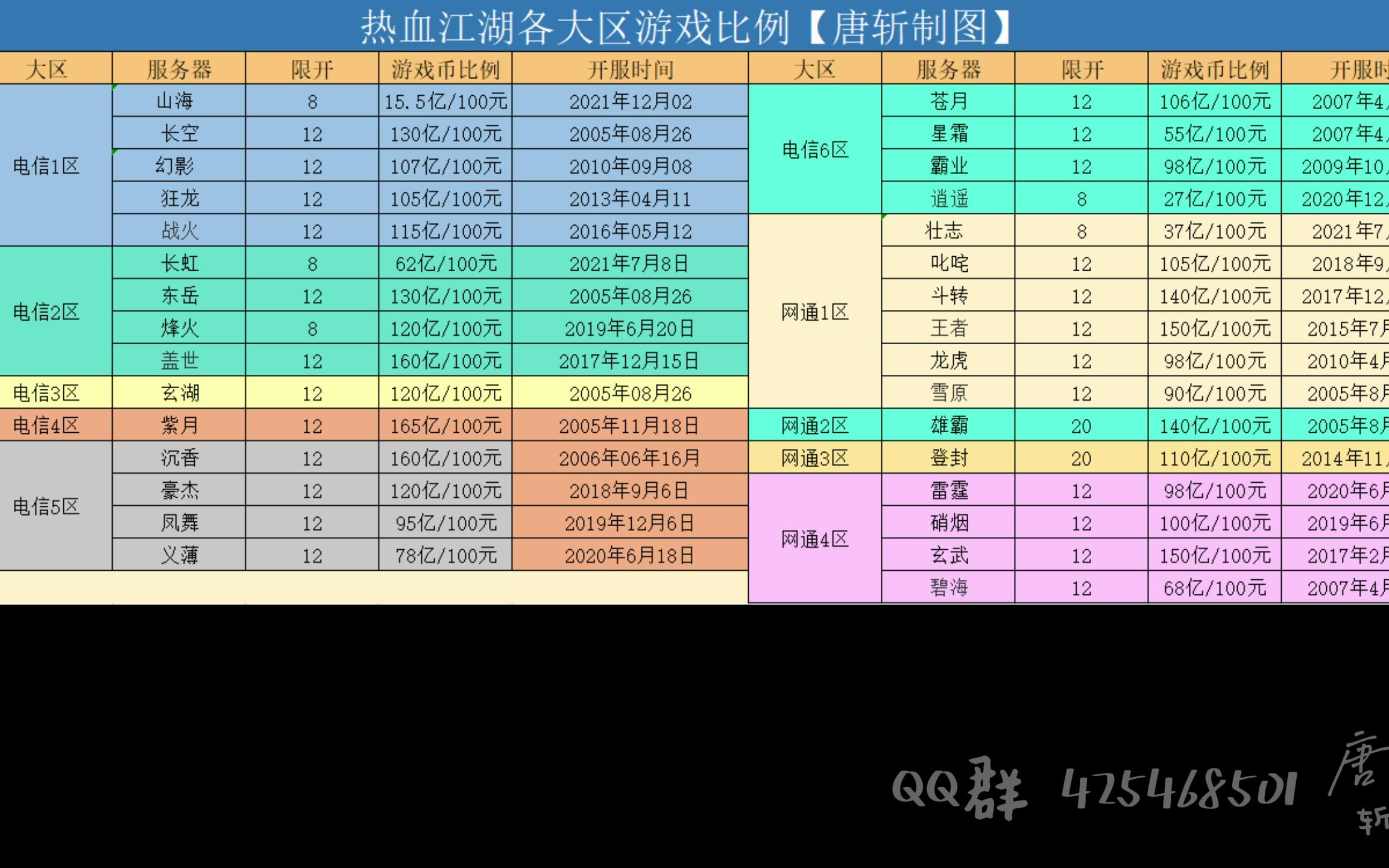This screenshot has height=868, width=1389.
Task: Select the 星霜 server cell
Action: (948, 133)
